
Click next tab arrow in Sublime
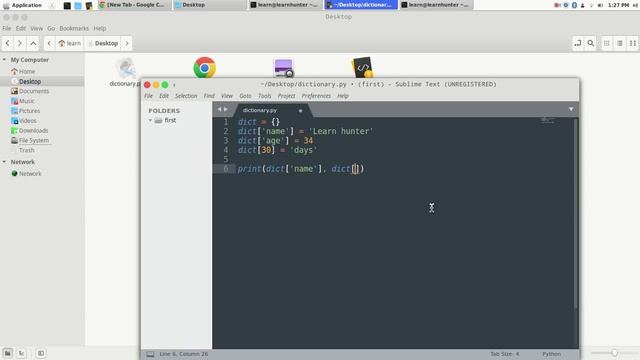point(225,109)
